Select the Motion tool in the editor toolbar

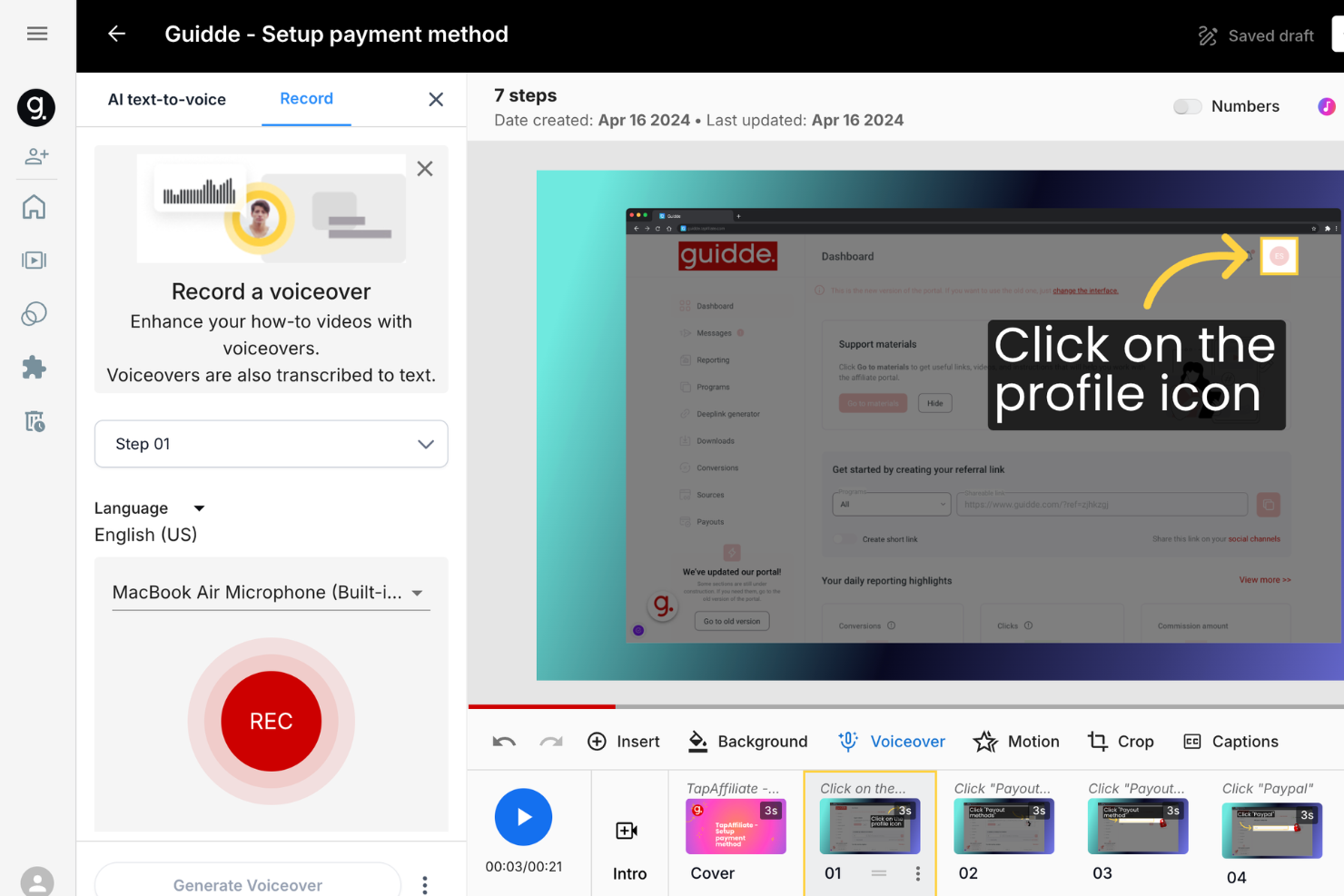click(1016, 741)
